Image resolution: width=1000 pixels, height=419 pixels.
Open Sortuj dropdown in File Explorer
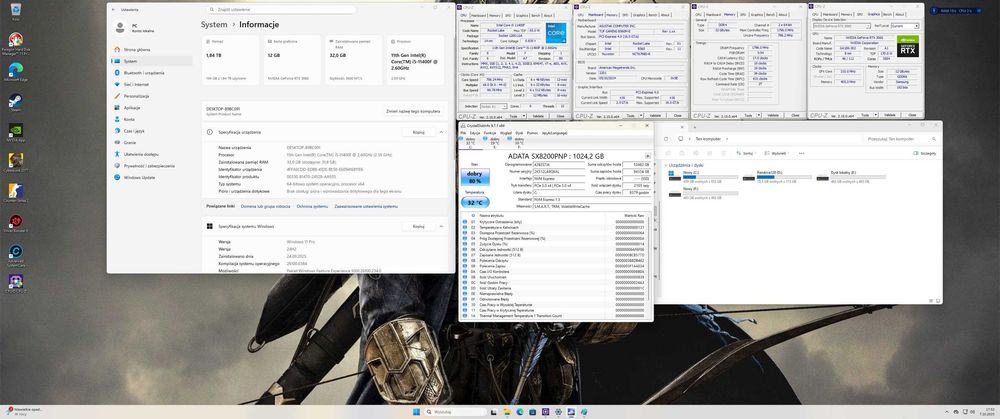[x=747, y=153]
